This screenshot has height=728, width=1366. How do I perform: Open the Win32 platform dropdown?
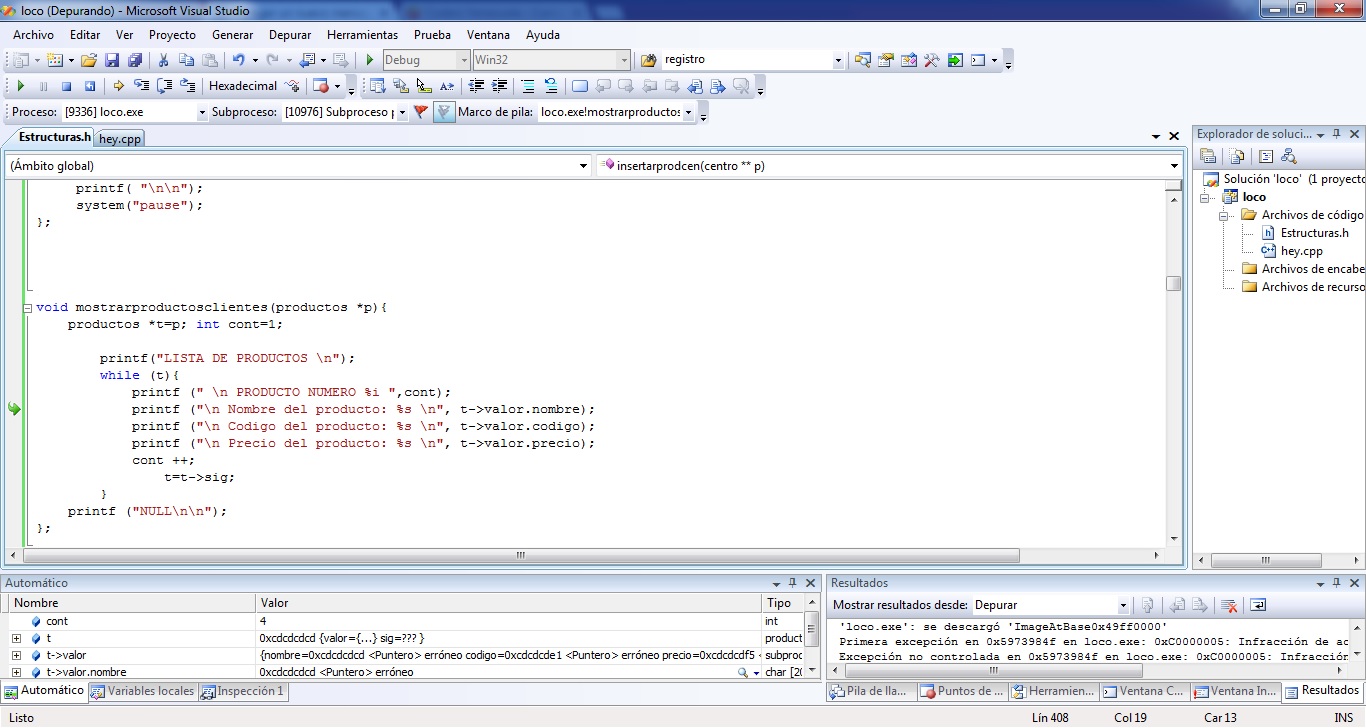tap(624, 60)
